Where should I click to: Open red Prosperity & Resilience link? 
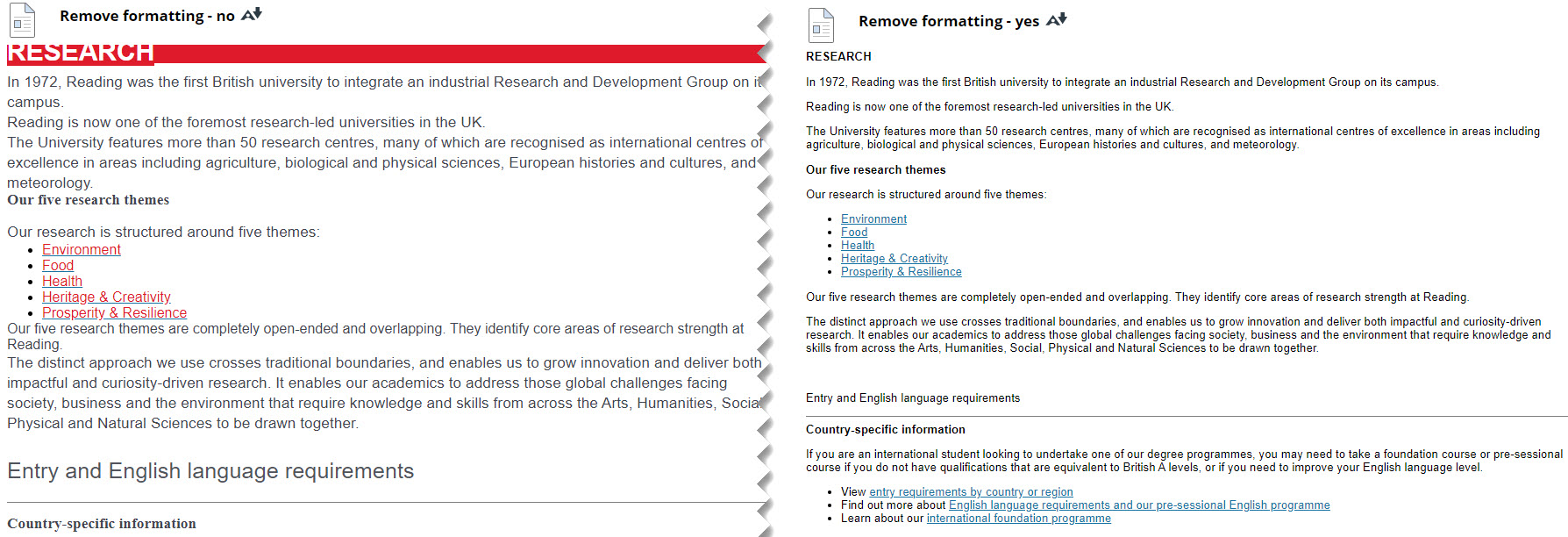pos(114,313)
